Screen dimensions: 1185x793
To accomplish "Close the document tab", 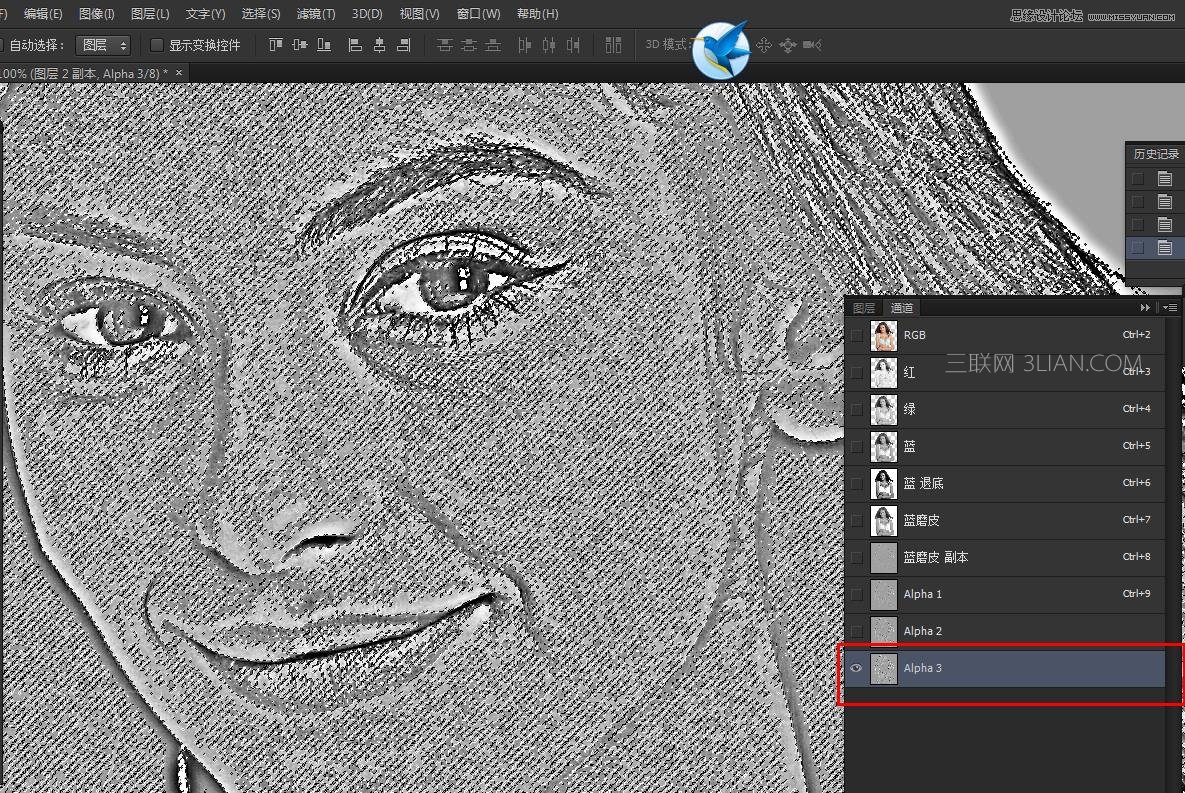I will [179, 73].
